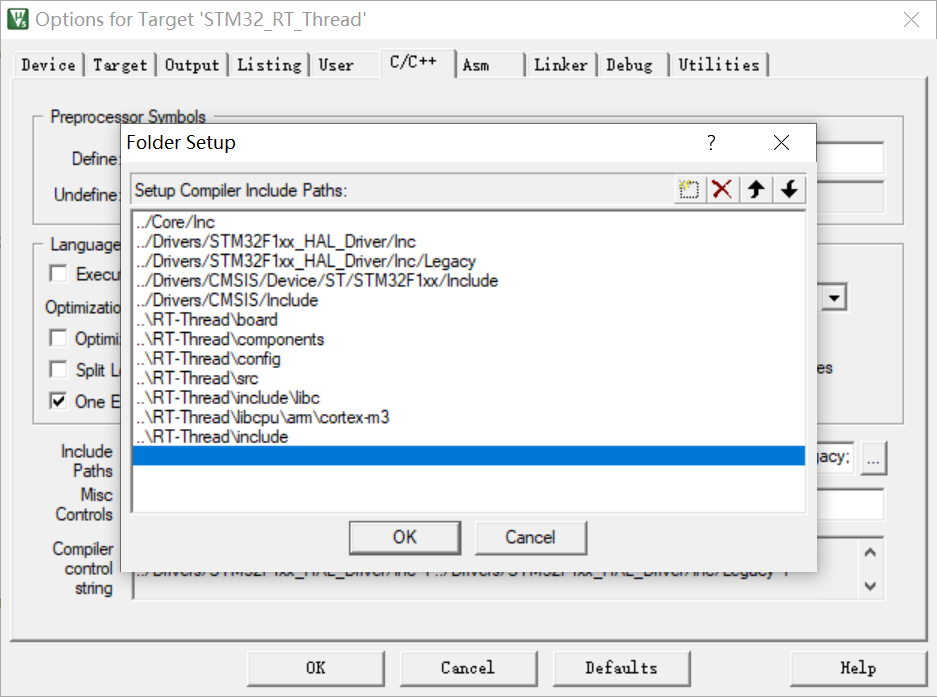Screen dimensions: 937x697
Task: Delete selected include path with red X
Action: [x=722, y=189]
